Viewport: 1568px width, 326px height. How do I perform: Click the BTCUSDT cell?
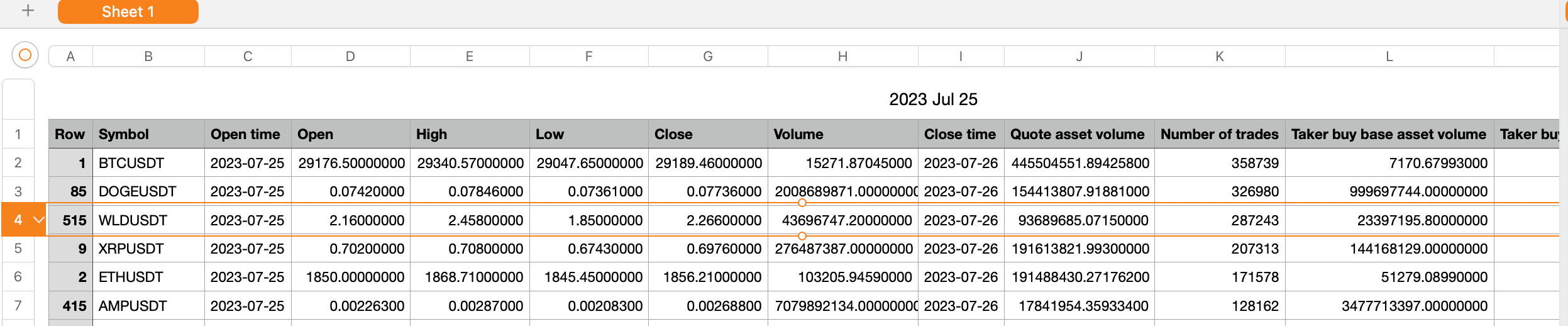pyautogui.click(x=148, y=163)
